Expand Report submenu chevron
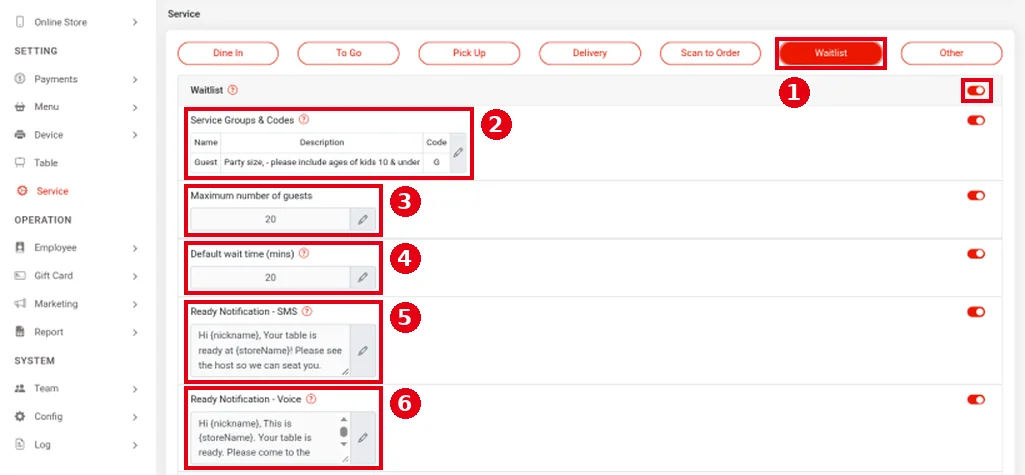1025x475 pixels. pyautogui.click(x=135, y=333)
